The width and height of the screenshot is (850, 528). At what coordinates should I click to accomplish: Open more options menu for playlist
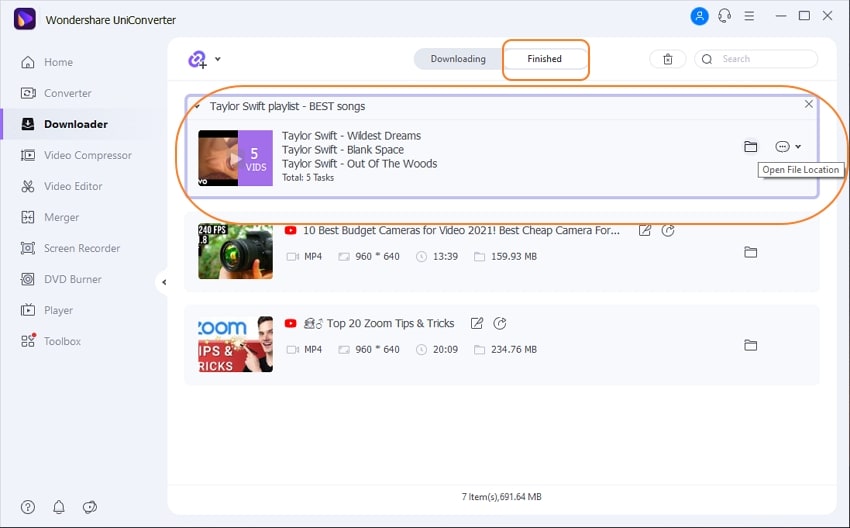[787, 146]
